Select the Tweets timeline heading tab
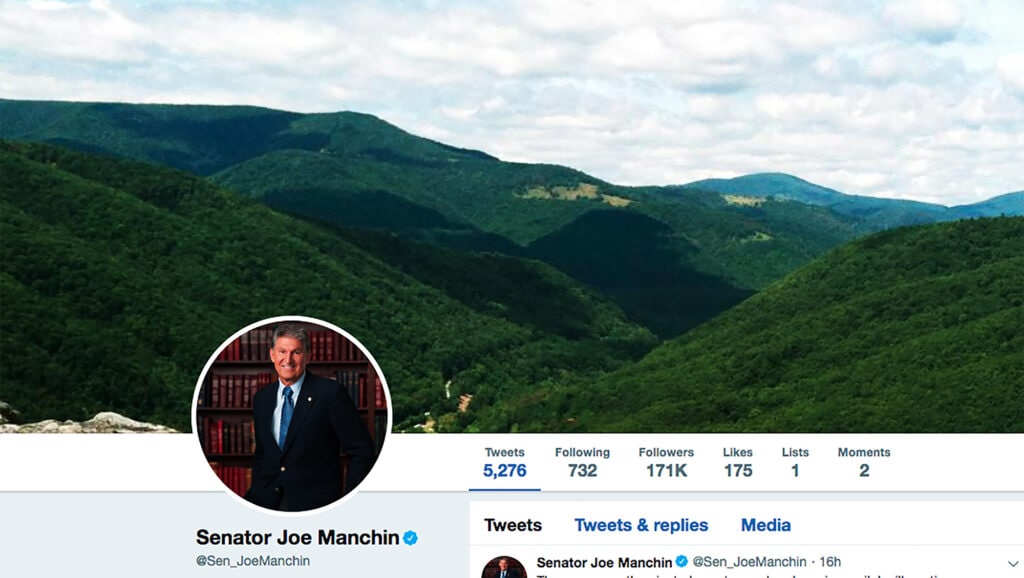1024x578 pixels. click(513, 525)
